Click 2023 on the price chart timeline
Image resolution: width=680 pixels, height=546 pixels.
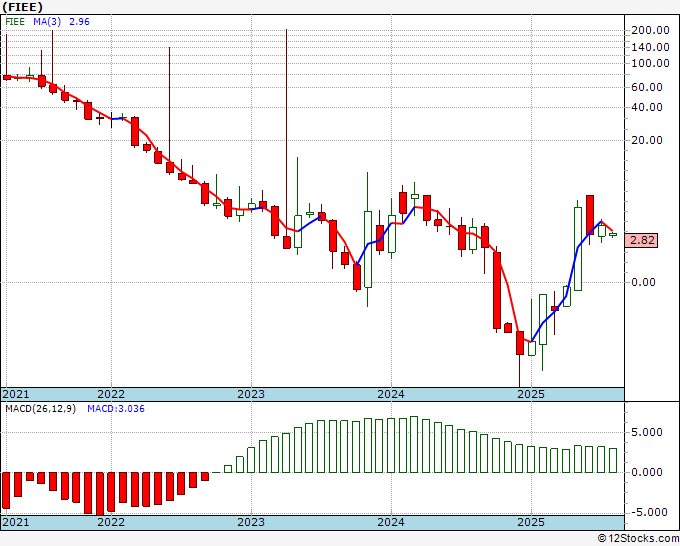(251, 394)
